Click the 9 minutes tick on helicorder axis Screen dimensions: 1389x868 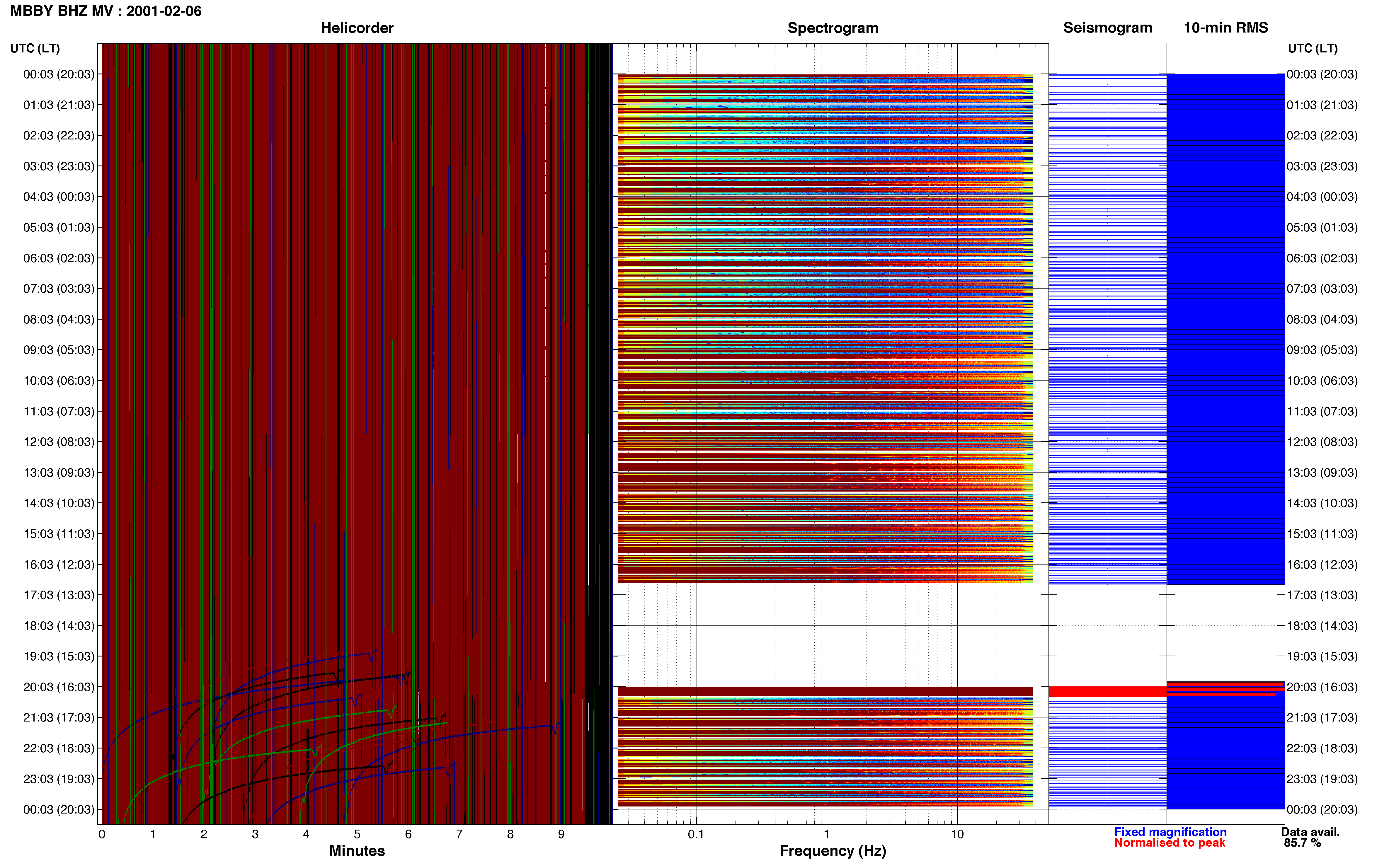(561, 834)
